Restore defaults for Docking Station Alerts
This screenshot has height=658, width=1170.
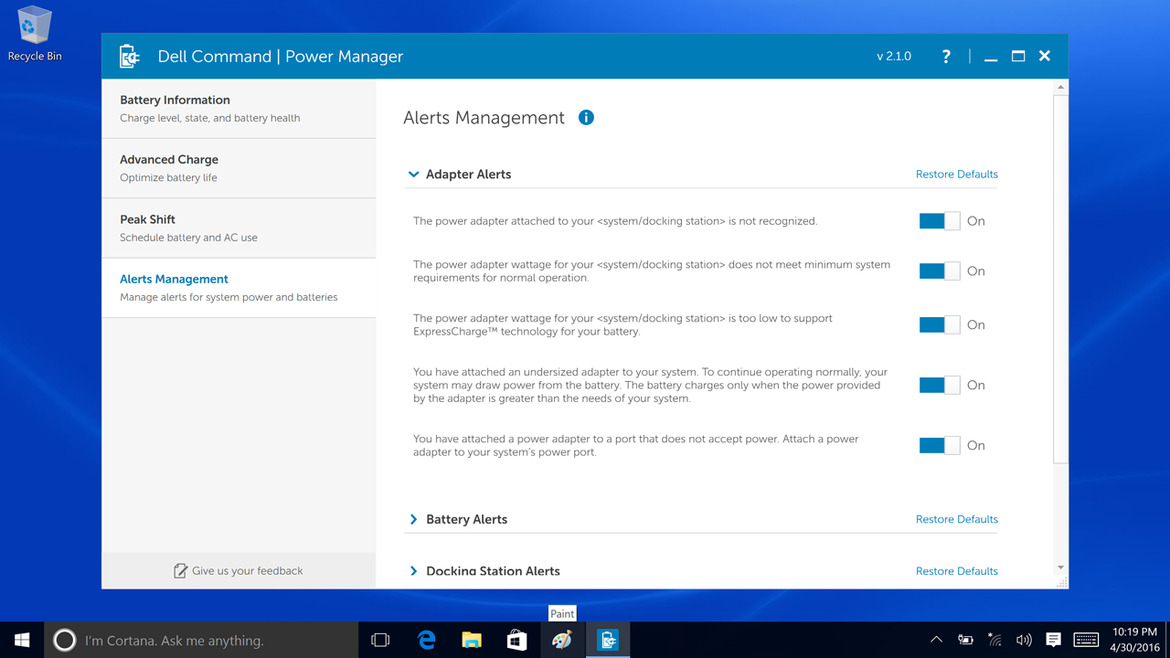[957, 571]
